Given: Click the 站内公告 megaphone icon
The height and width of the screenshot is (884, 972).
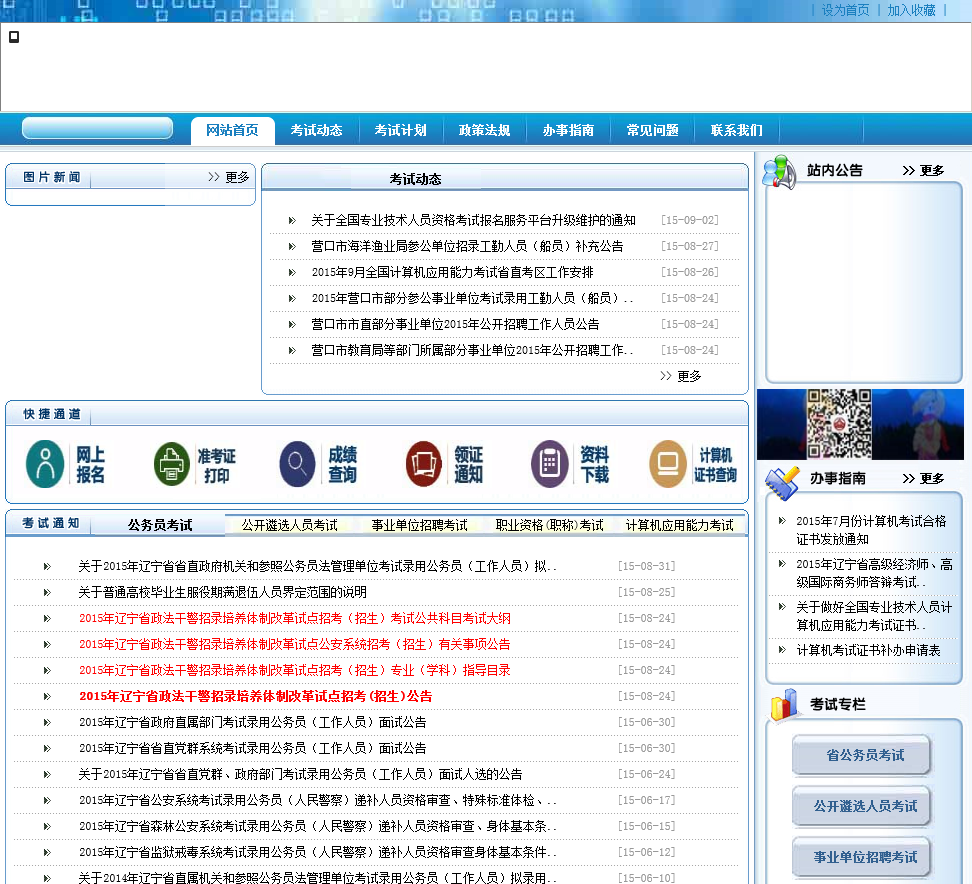Looking at the screenshot, I should point(779,172).
